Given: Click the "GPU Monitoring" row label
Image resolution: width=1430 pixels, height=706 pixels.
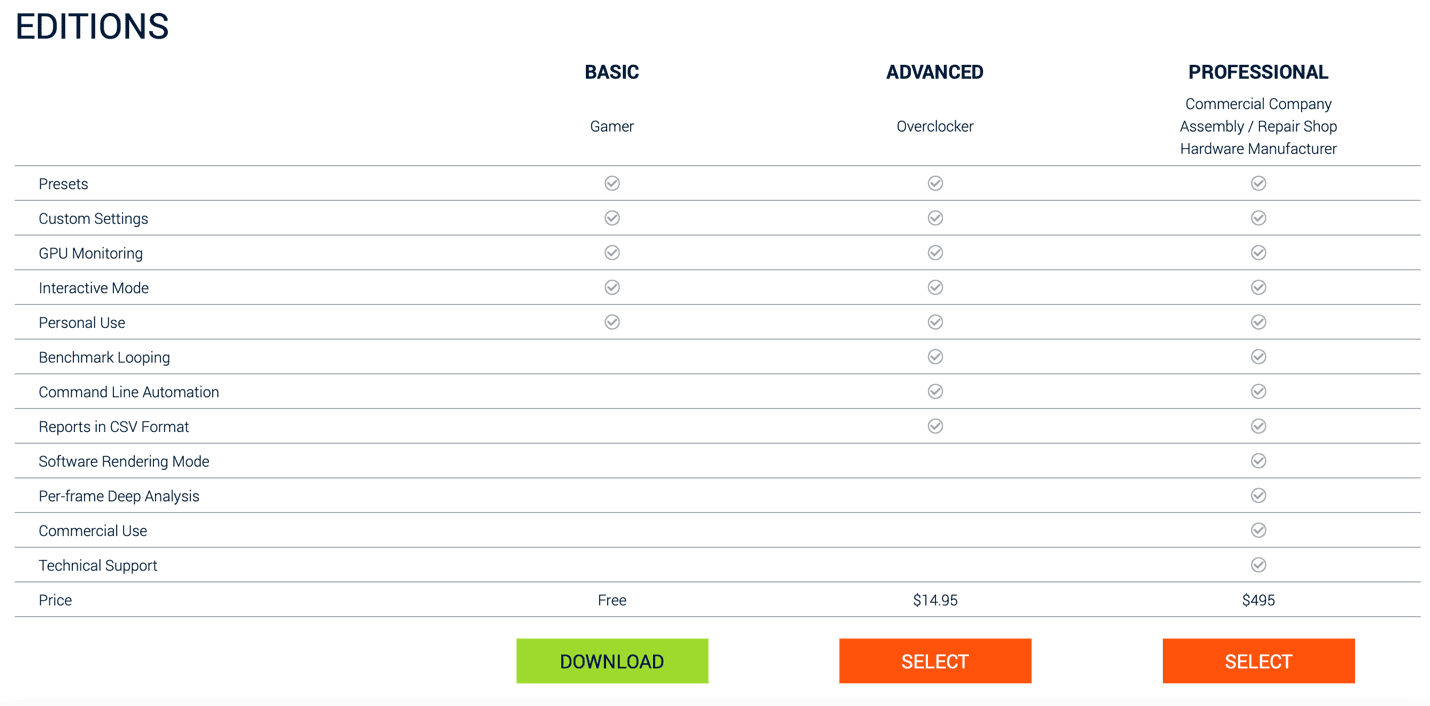Looking at the screenshot, I should point(91,253).
